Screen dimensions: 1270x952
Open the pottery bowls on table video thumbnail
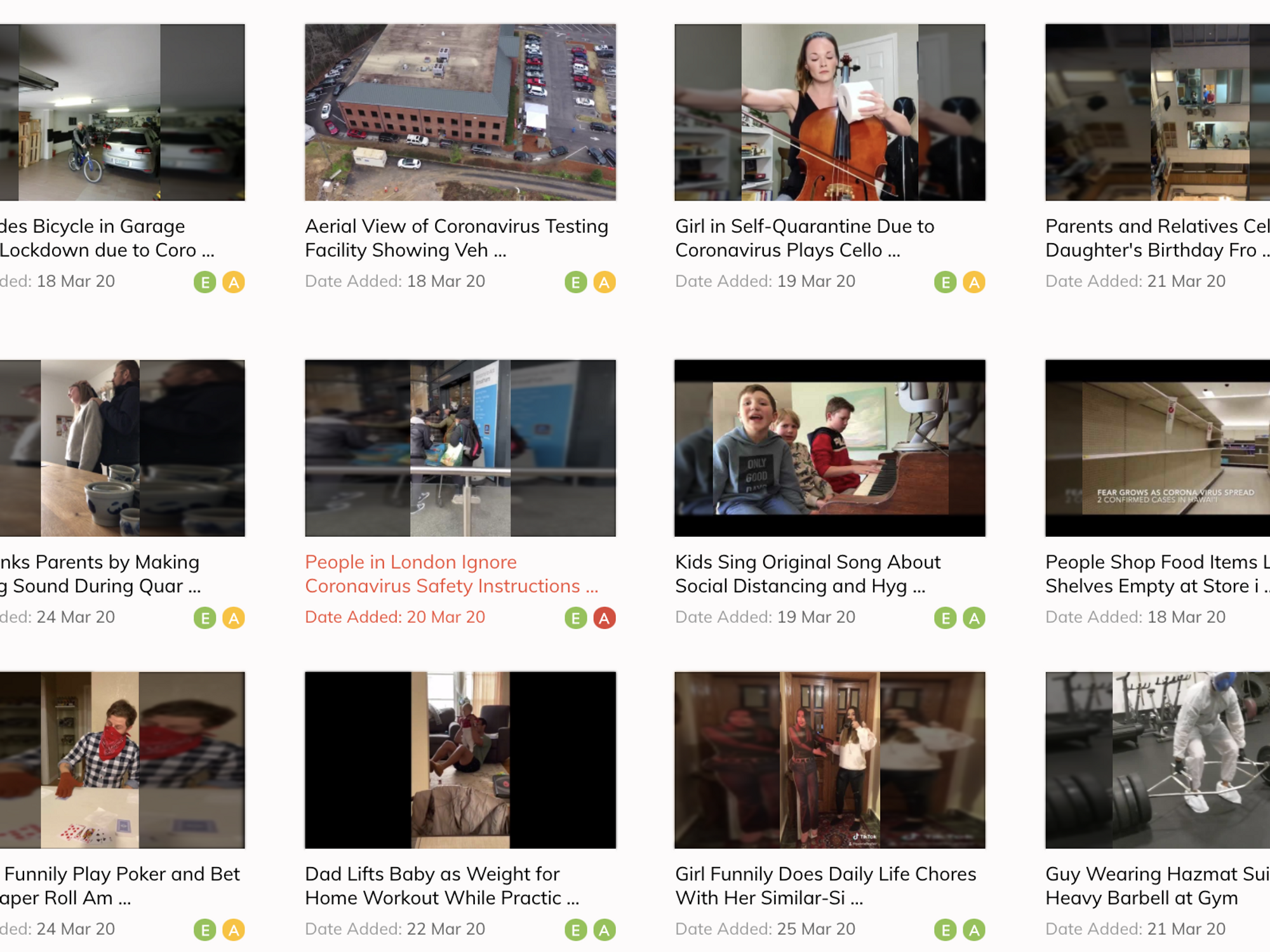pyautogui.click(x=122, y=448)
